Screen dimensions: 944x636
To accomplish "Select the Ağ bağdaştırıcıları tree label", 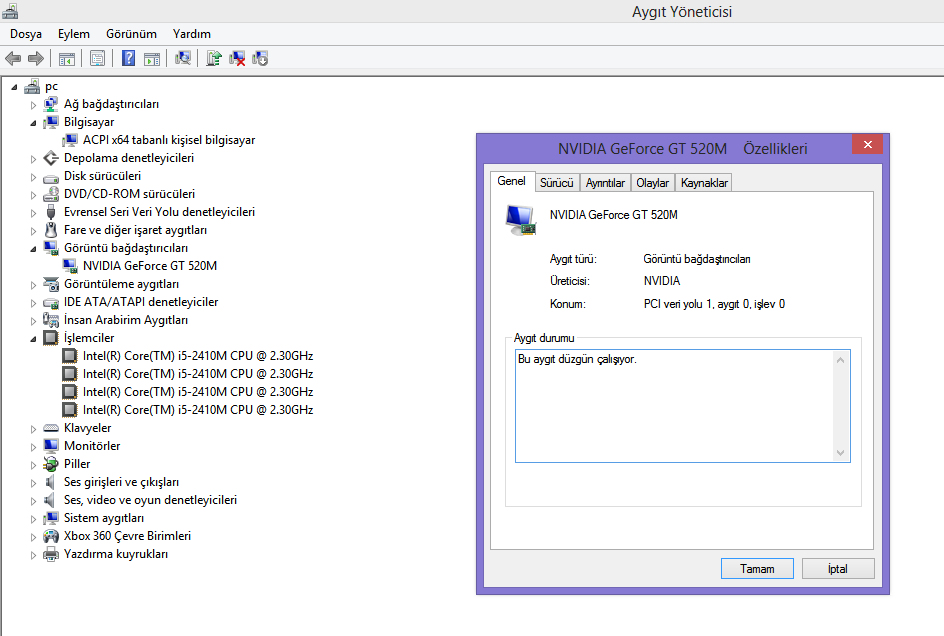I will 111,104.
